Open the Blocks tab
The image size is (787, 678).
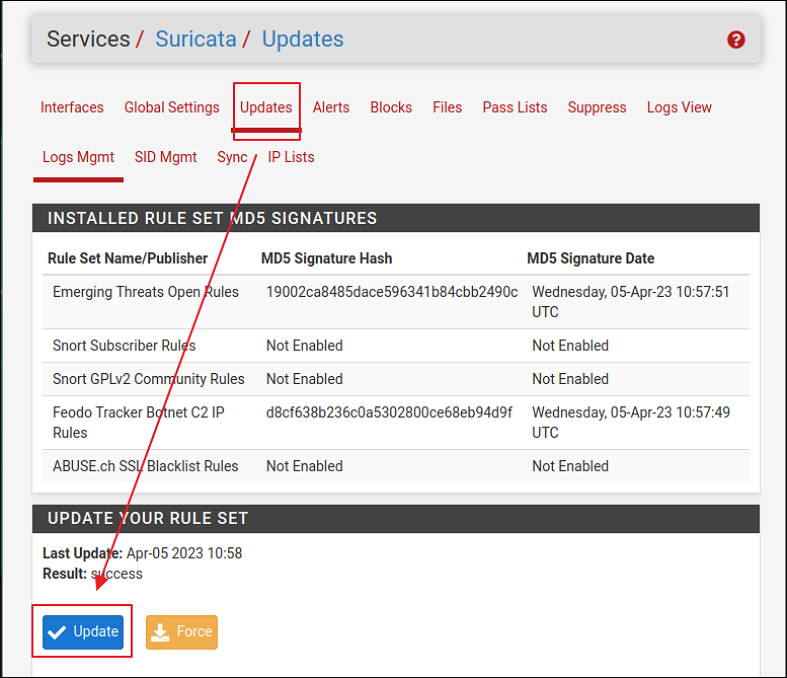point(391,107)
